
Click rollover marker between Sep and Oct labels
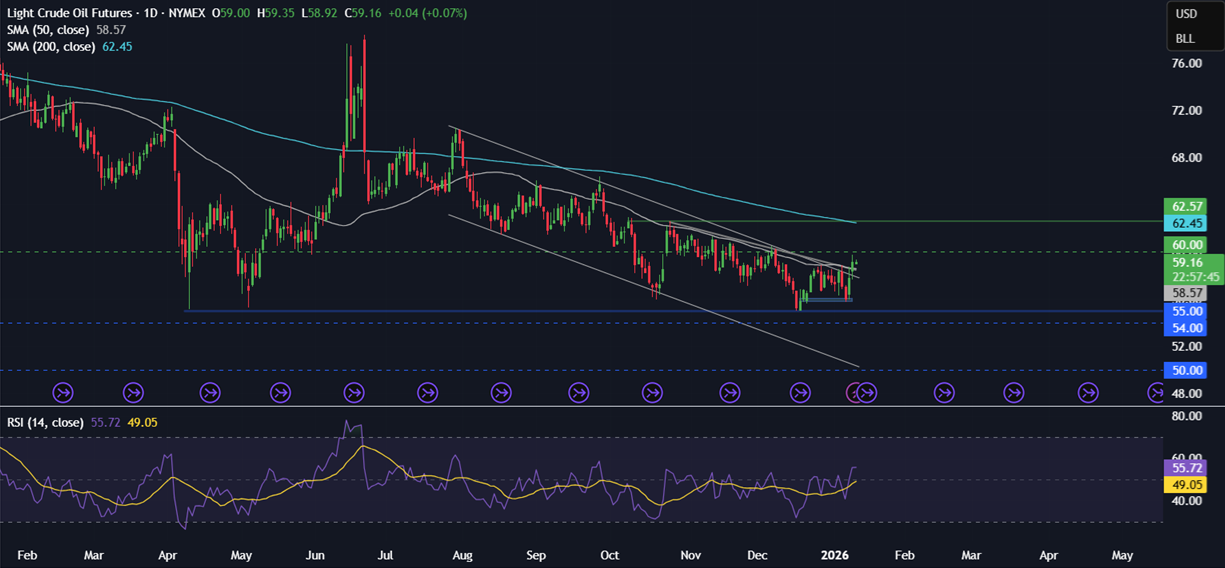point(578,392)
